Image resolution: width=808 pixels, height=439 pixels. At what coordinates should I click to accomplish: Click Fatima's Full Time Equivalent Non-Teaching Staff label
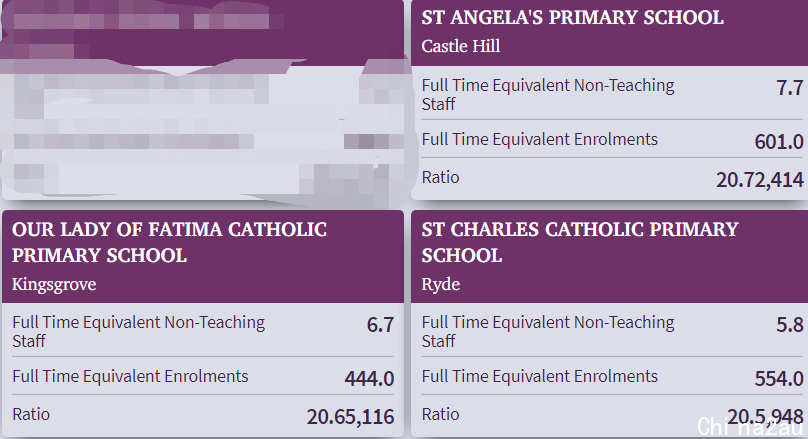[138, 331]
